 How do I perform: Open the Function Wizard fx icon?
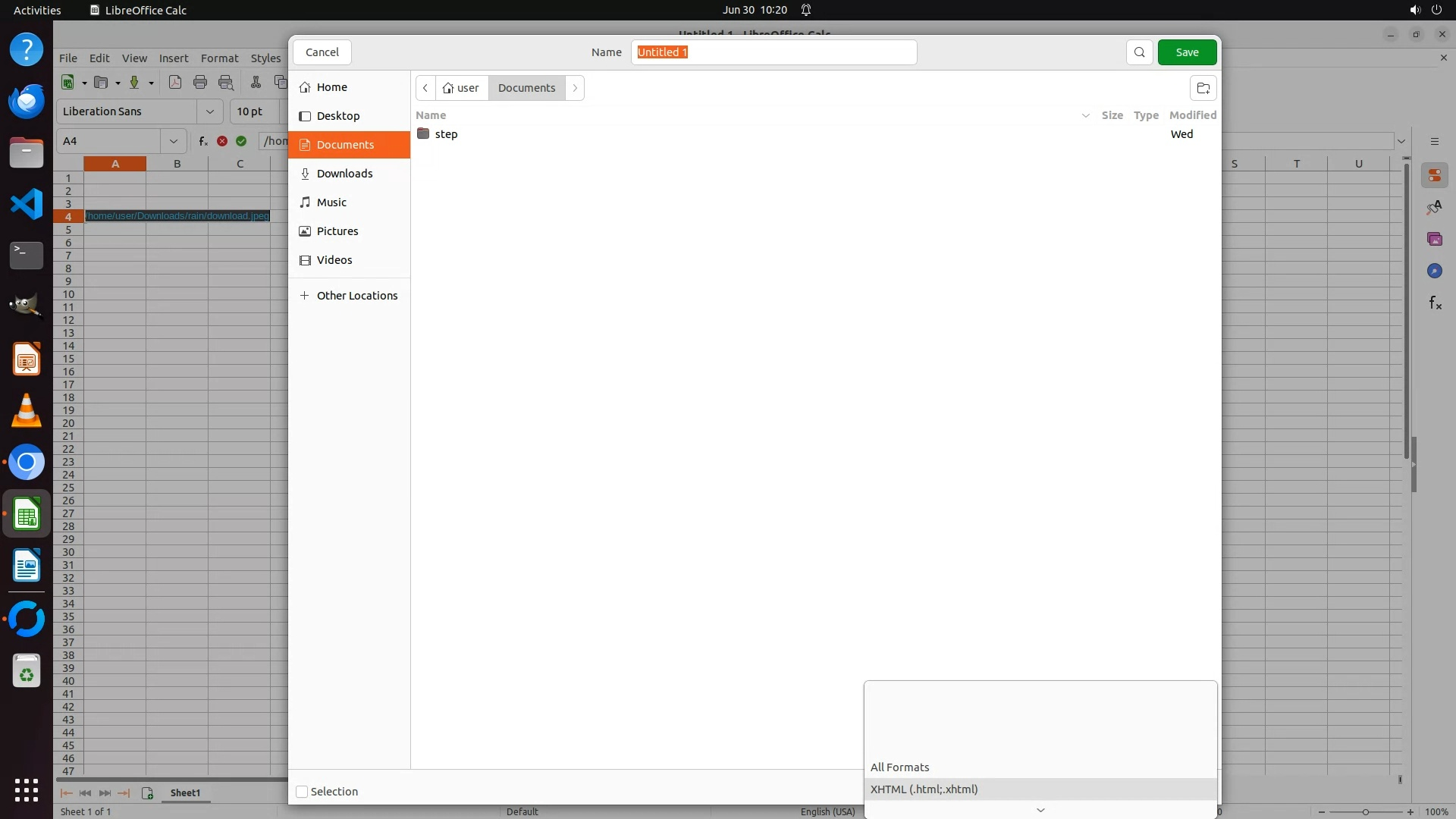pos(202,141)
